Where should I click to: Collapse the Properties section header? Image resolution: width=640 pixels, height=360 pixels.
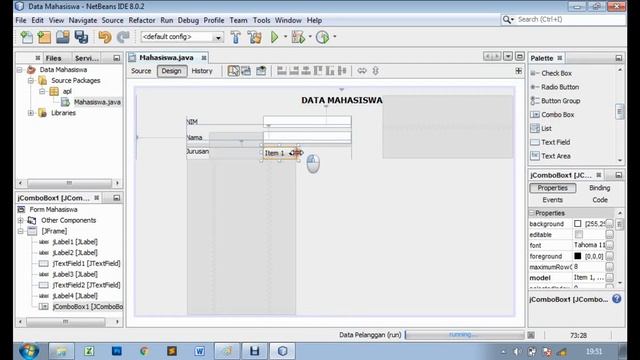tap(532, 213)
